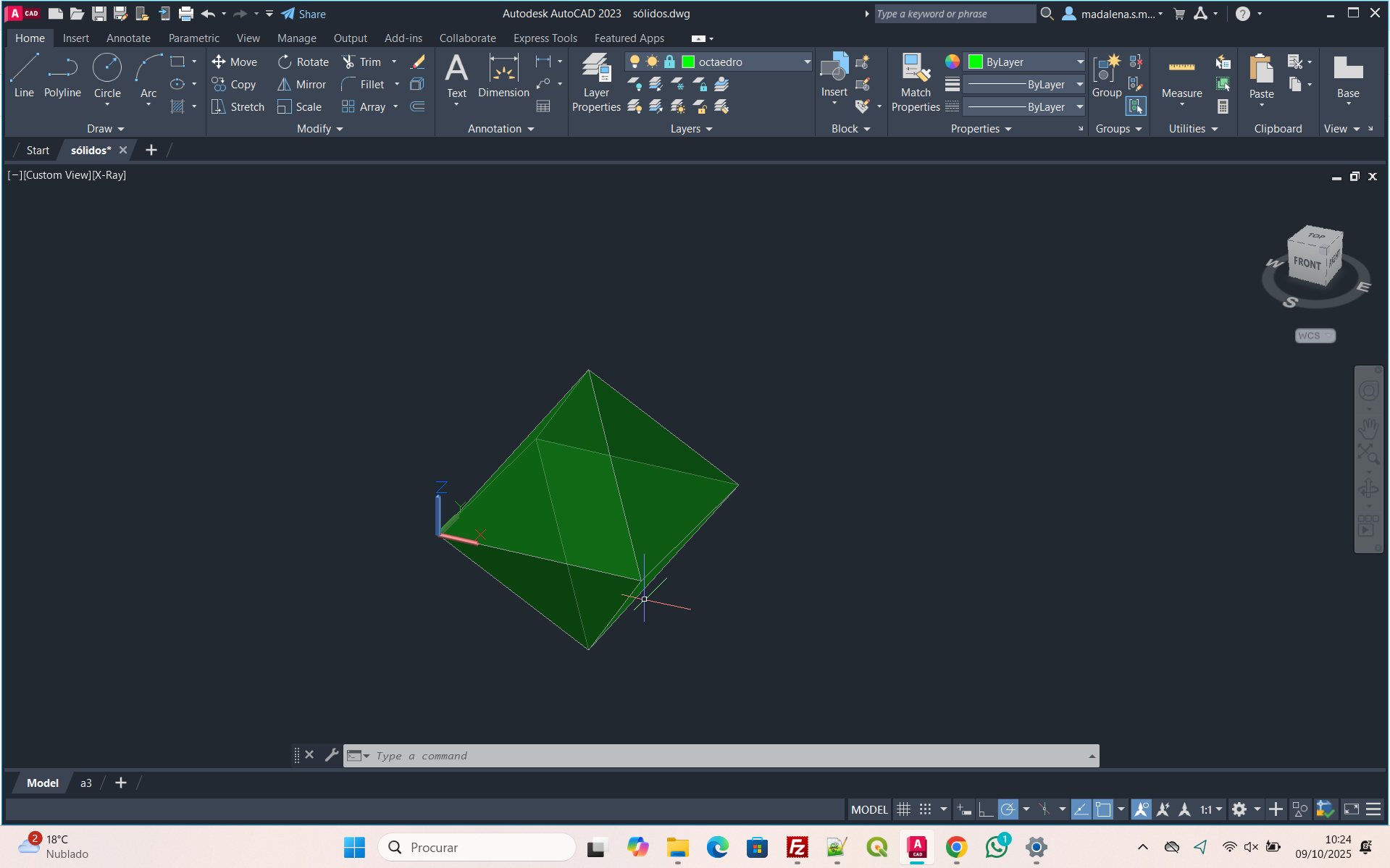
Task: Click the WCS coordinate system button
Action: (1315, 336)
